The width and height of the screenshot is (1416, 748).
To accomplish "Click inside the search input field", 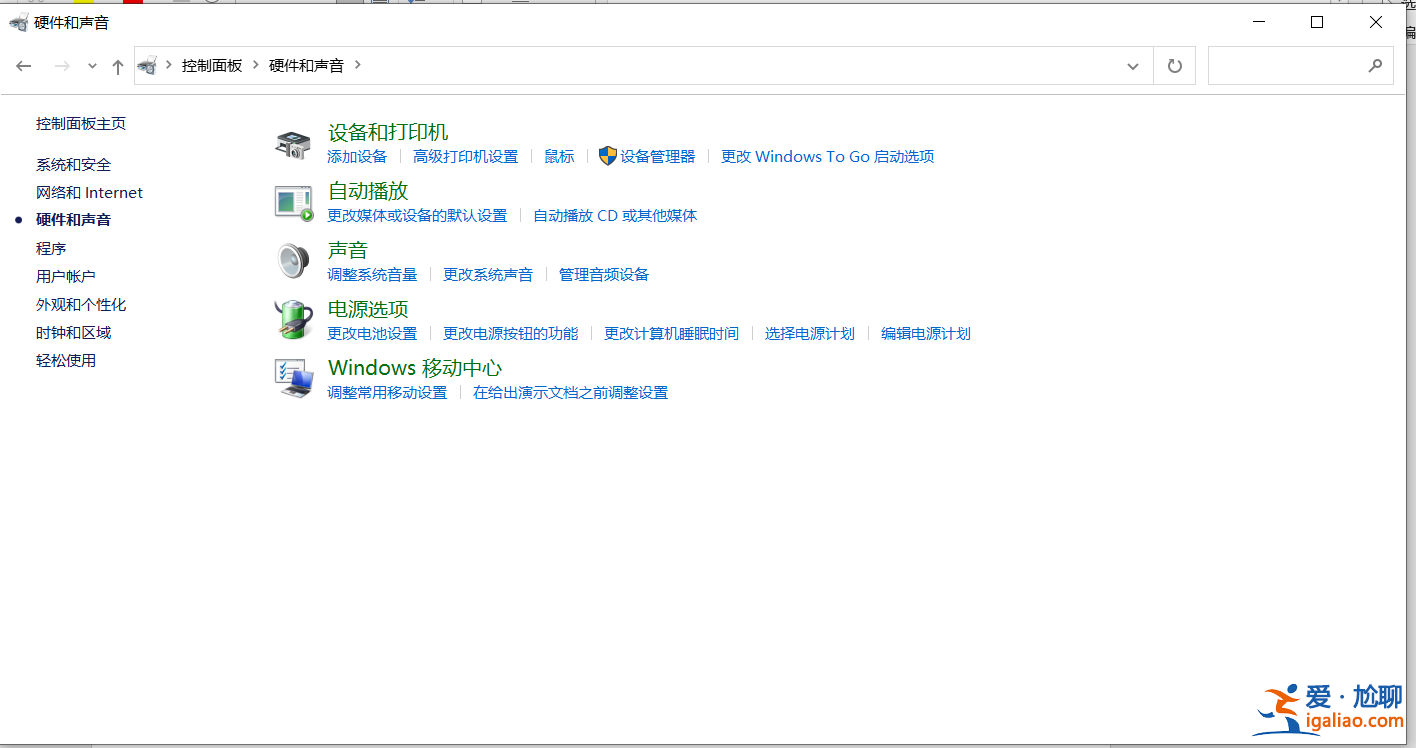I will tap(1290, 65).
